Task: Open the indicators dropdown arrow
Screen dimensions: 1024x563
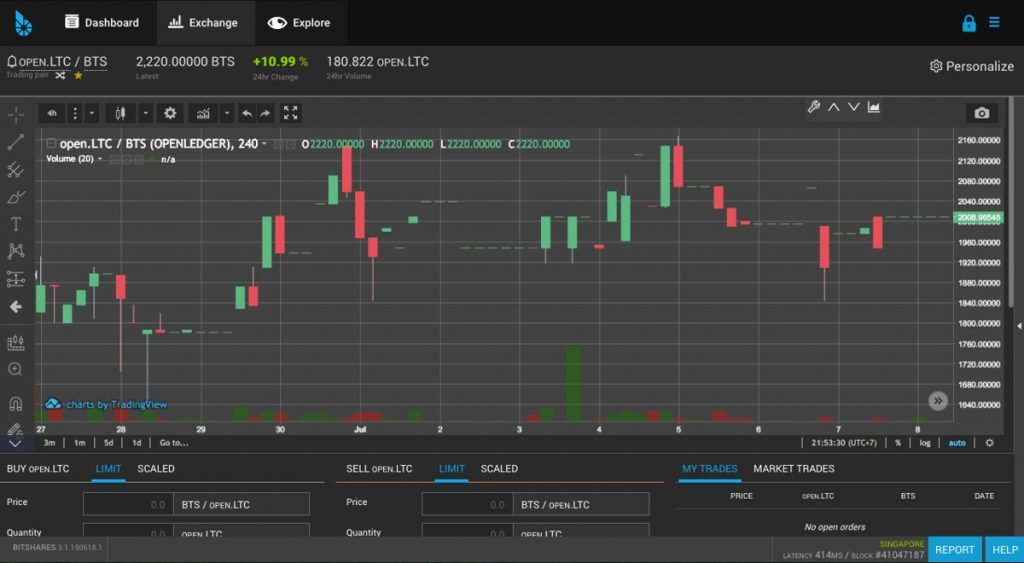Action: (x=227, y=114)
